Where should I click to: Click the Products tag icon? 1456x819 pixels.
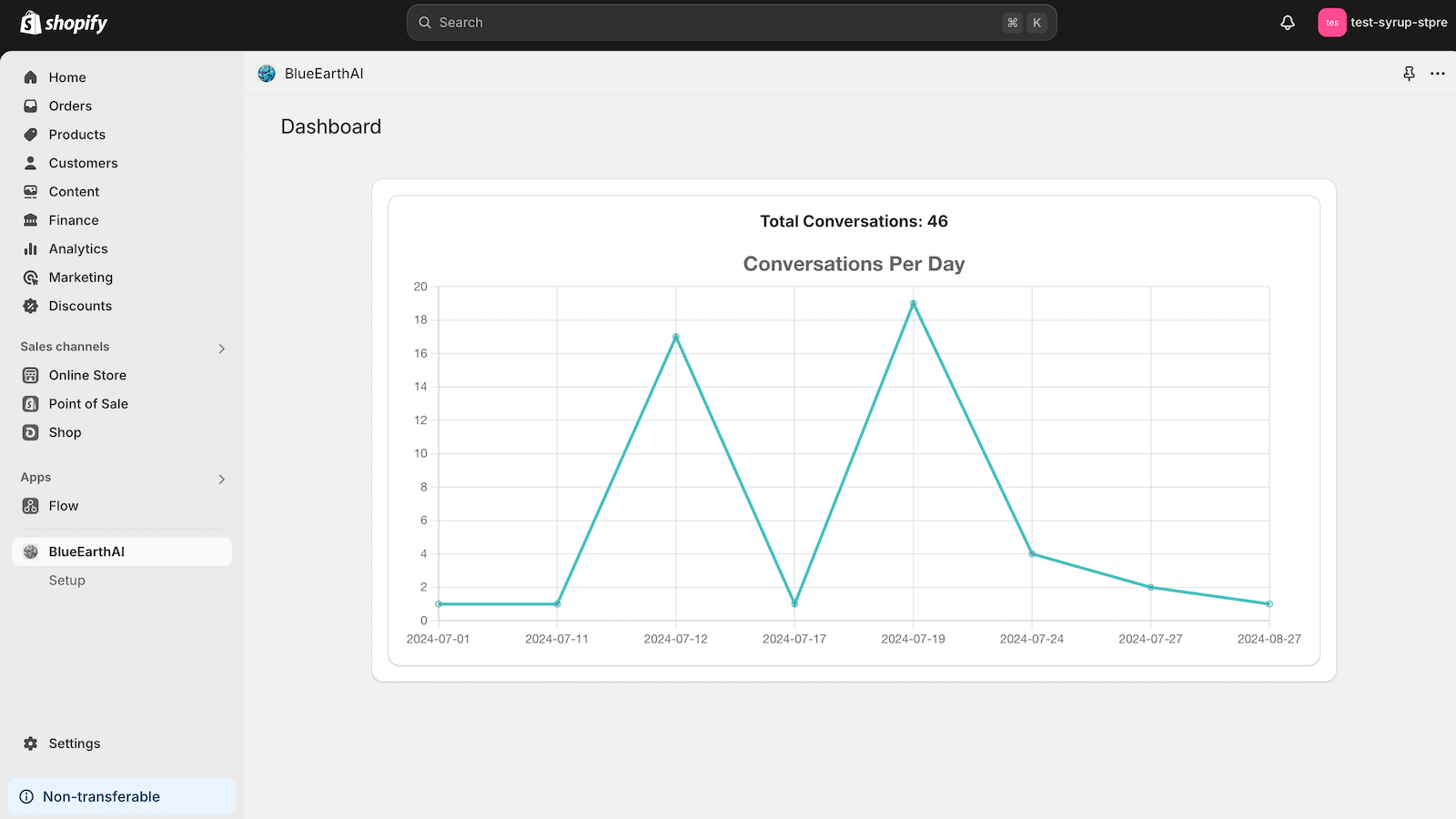point(31,135)
